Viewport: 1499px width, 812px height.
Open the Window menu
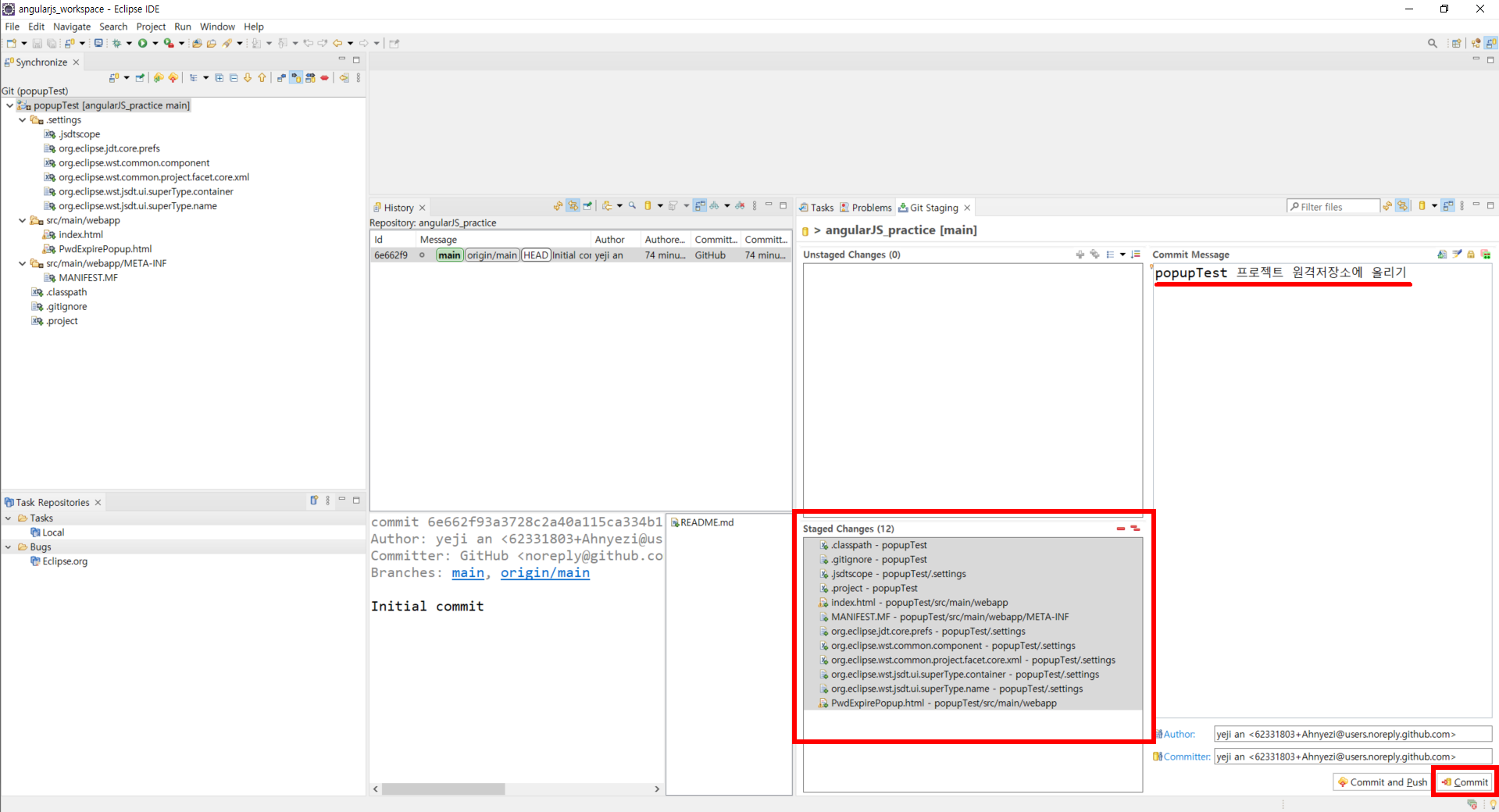tap(217, 27)
